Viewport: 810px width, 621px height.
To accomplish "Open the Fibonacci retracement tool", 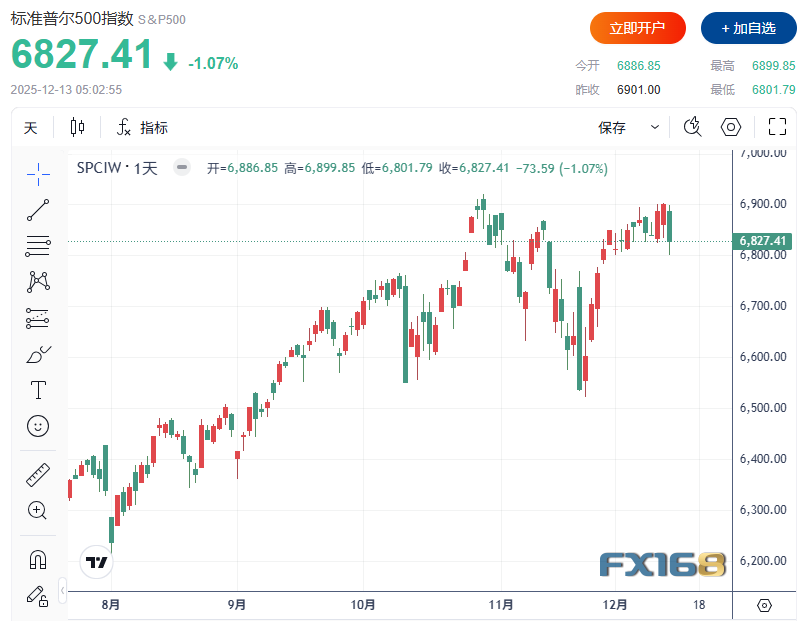I will 38,246.
